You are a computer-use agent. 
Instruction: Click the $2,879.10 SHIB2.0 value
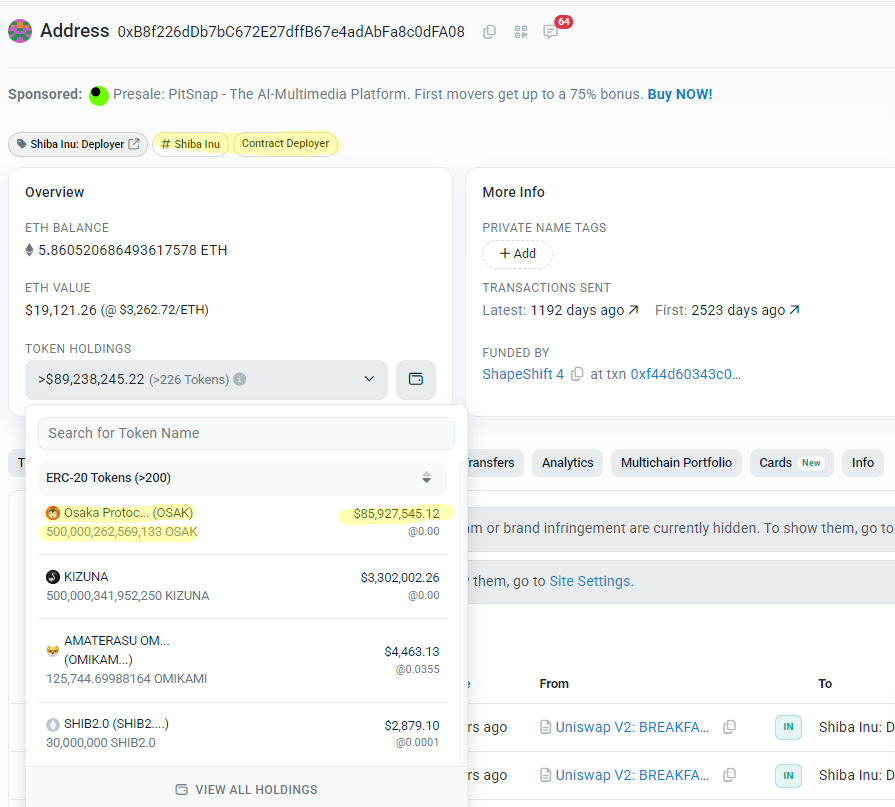point(412,725)
